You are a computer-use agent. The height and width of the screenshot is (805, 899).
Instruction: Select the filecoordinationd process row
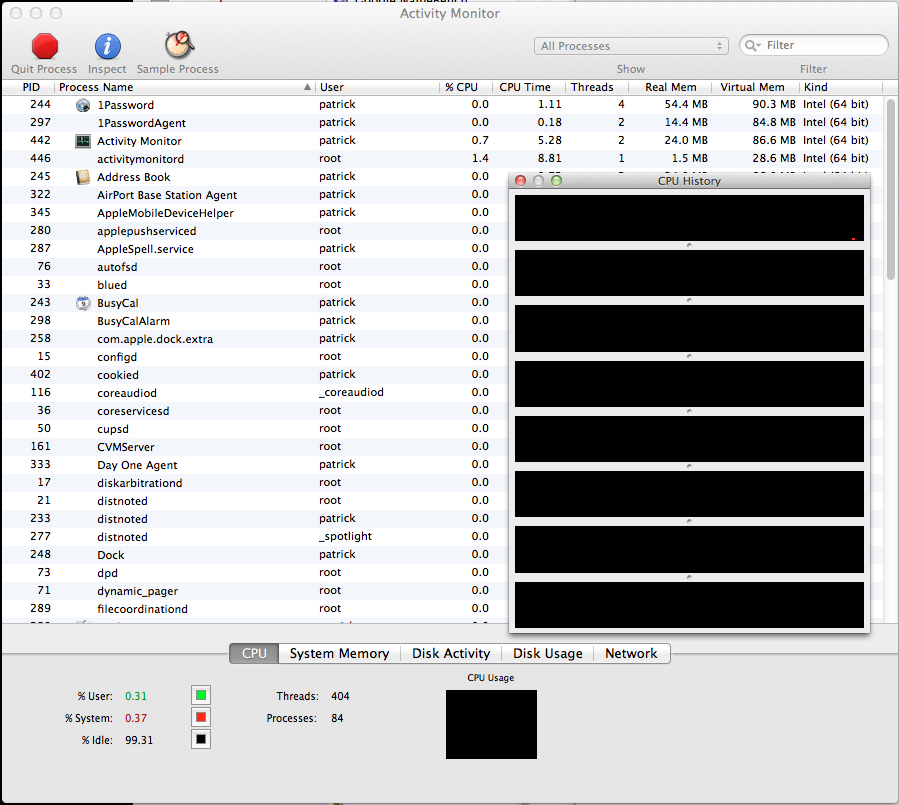[255, 609]
